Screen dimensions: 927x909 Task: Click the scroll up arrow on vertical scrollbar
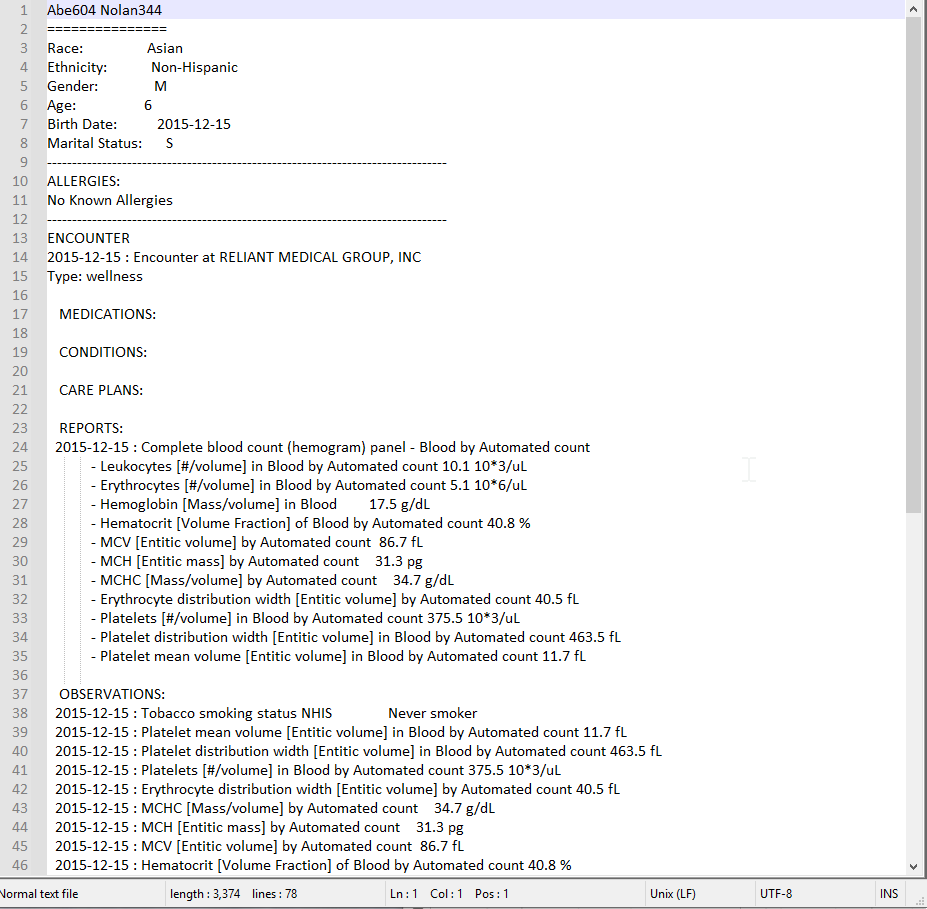pos(913,9)
